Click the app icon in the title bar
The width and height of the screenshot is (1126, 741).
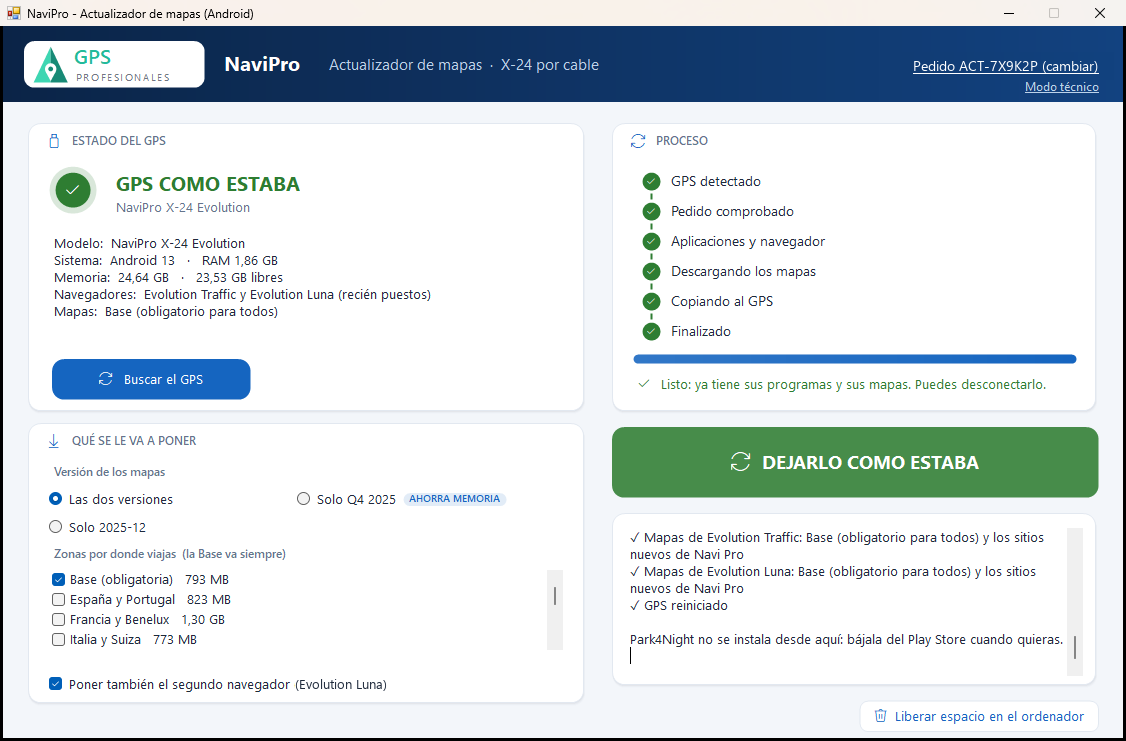pyautogui.click(x=13, y=13)
